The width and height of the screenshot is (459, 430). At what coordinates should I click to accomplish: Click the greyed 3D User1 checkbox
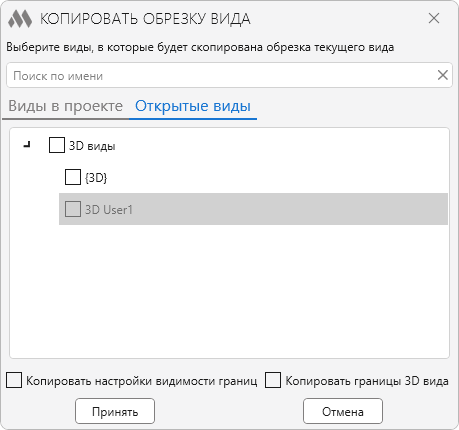[73, 209]
